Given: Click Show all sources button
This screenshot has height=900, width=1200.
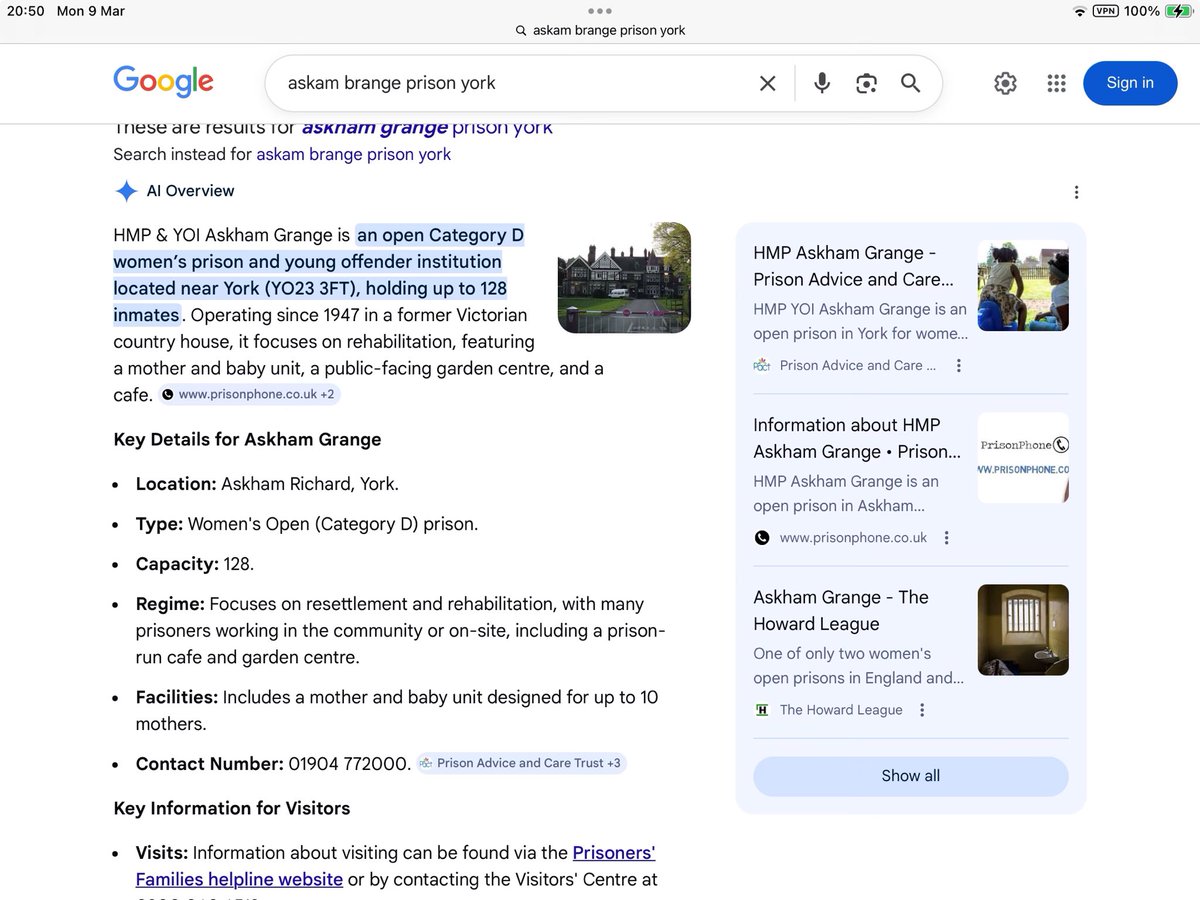Looking at the screenshot, I should 910,776.
